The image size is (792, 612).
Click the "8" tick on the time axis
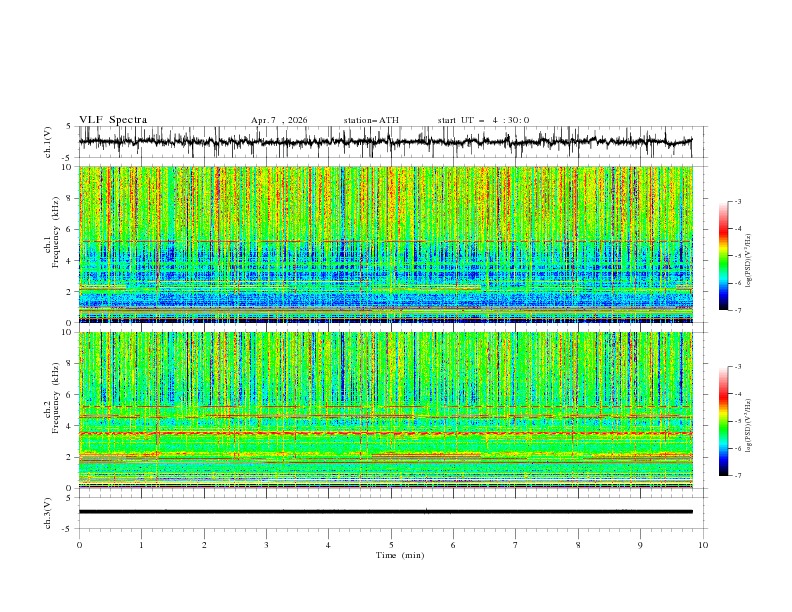tap(578, 545)
